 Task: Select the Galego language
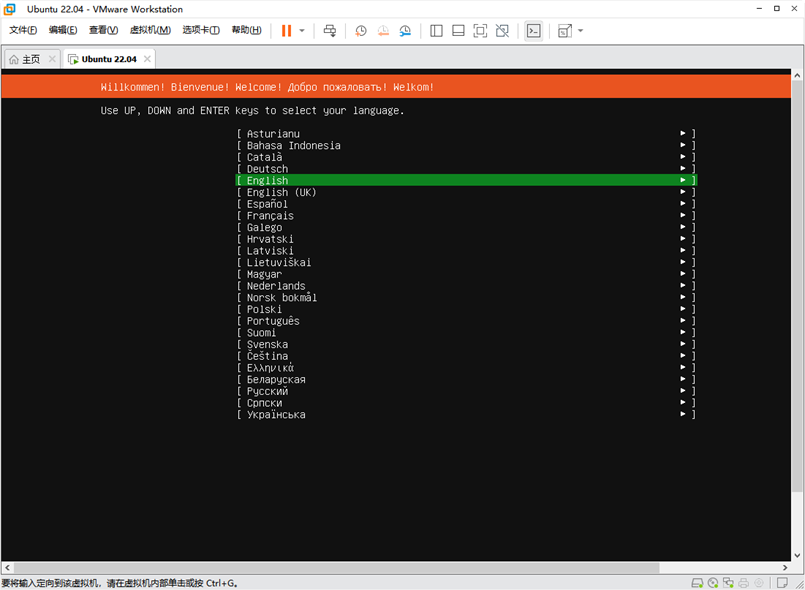pos(466,227)
